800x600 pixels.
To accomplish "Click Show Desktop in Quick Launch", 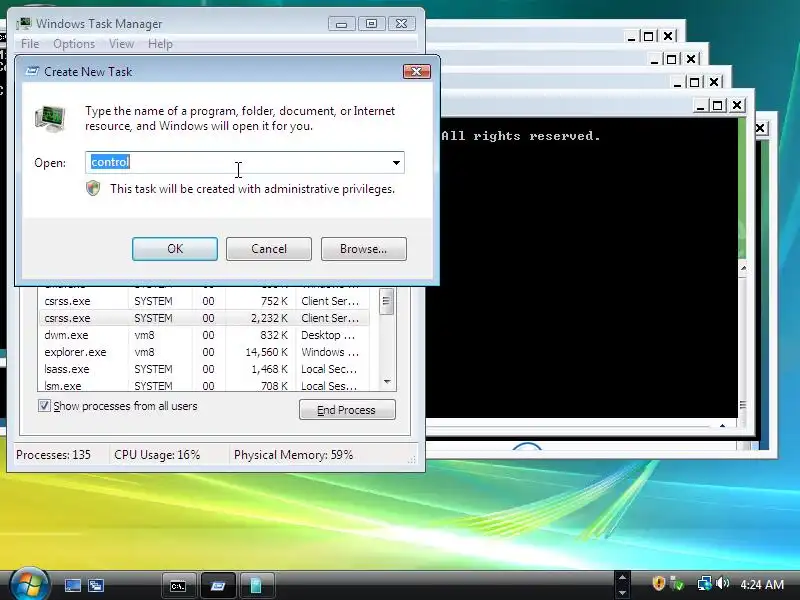I will coord(72,585).
